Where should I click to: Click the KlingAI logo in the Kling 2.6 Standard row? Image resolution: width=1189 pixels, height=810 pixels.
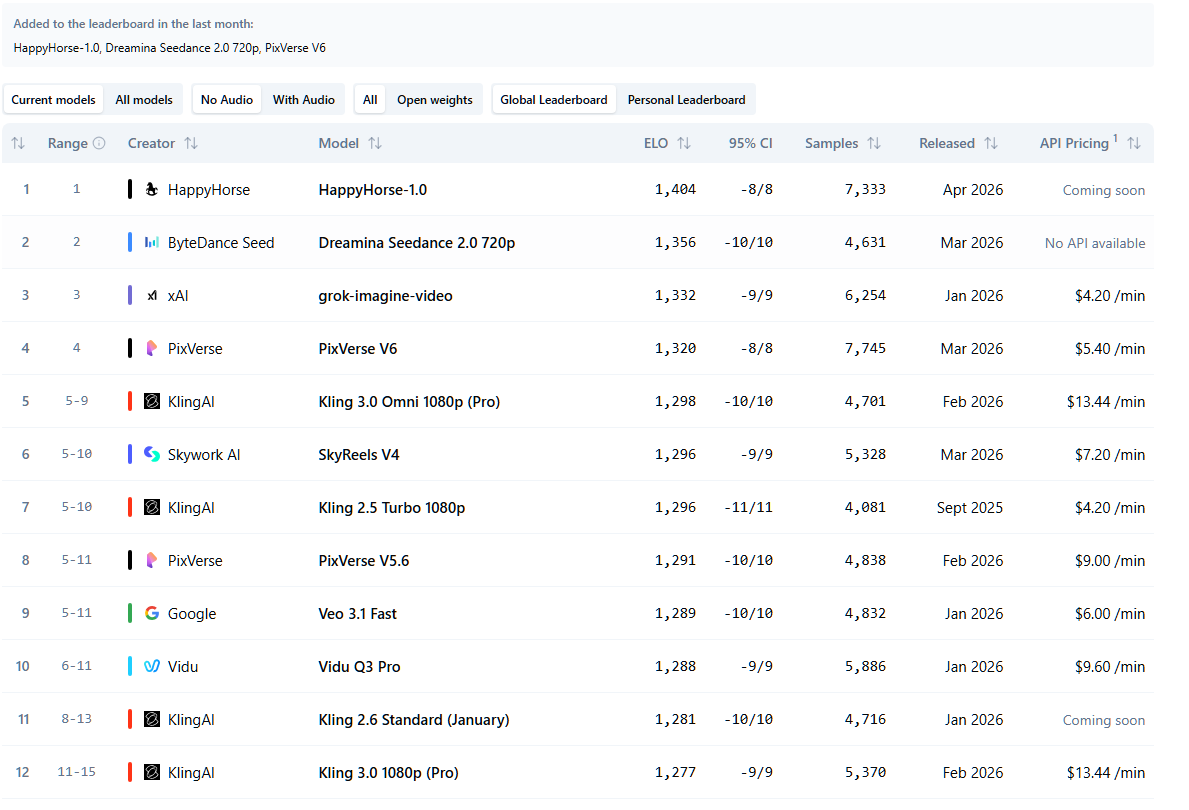pyautogui.click(x=152, y=719)
